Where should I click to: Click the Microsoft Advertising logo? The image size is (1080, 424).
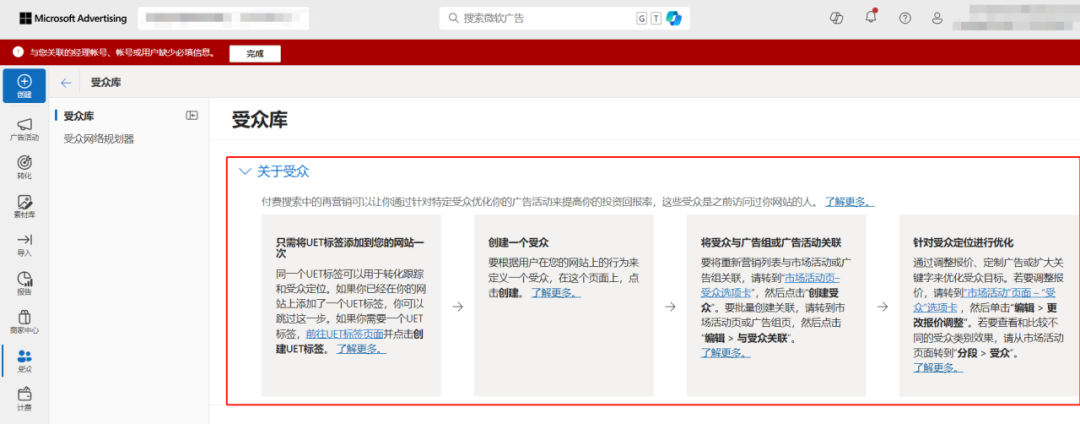click(x=73, y=19)
